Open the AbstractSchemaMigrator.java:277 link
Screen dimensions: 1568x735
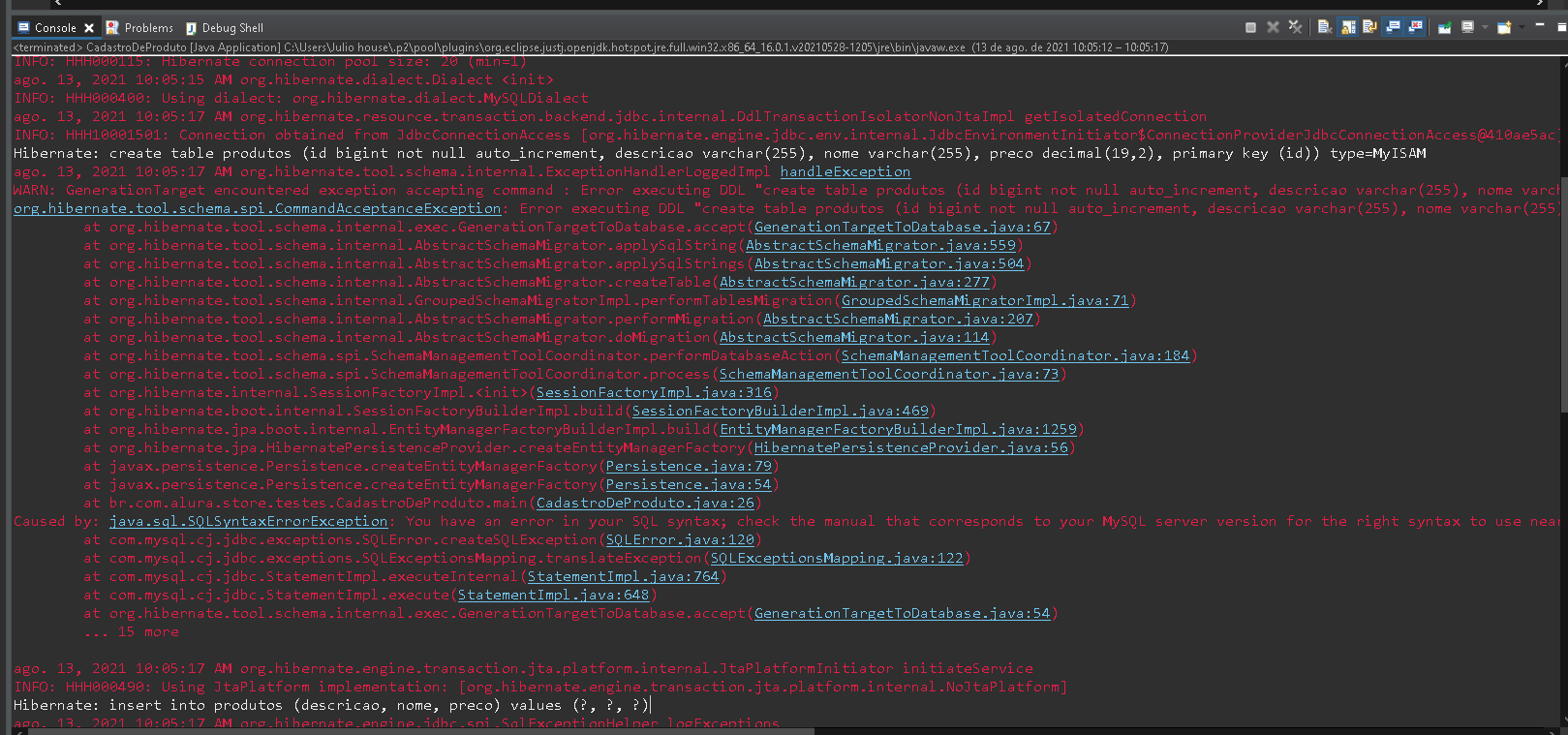pyautogui.click(x=854, y=282)
